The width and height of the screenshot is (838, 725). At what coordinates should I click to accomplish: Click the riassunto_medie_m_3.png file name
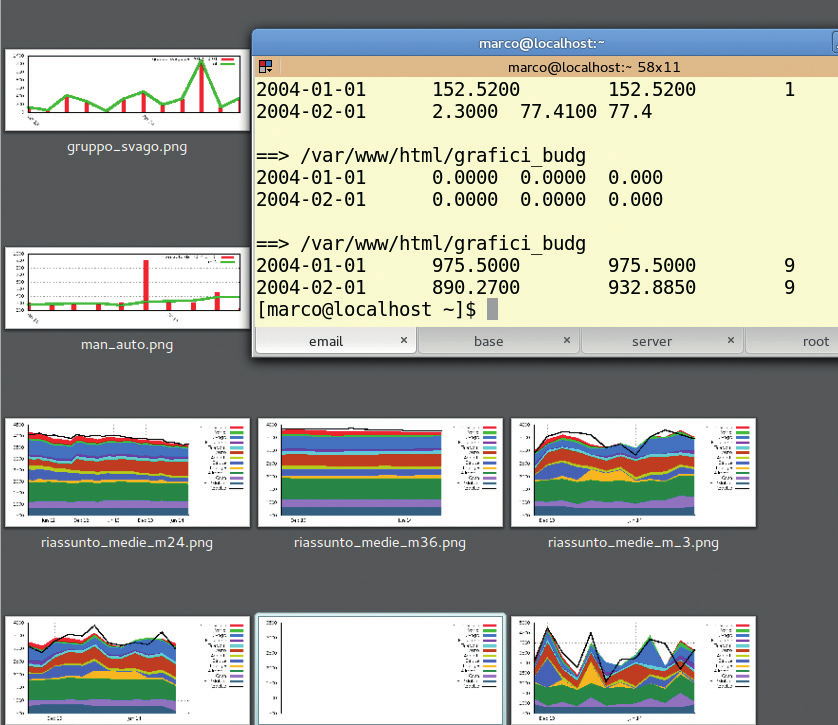click(x=633, y=543)
